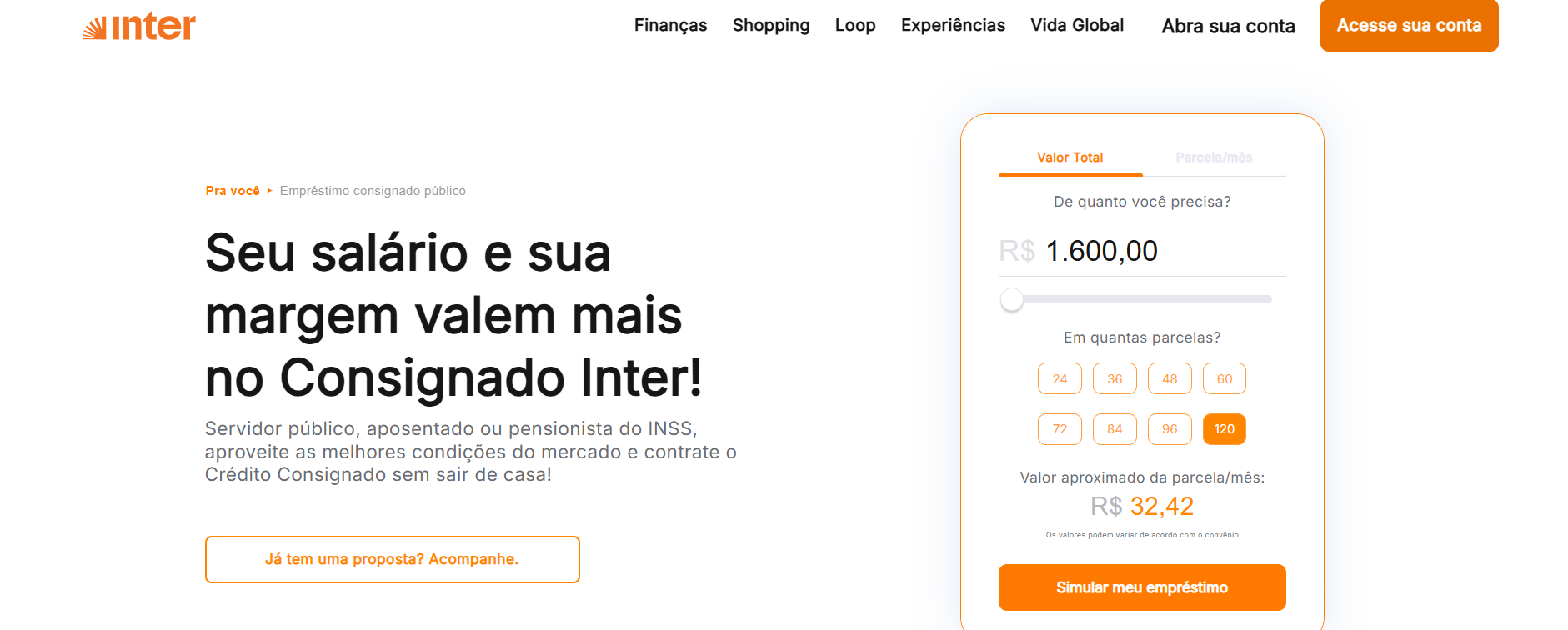Click the loan amount slider handle
Screen dimensions: 1568x630
1012,299
